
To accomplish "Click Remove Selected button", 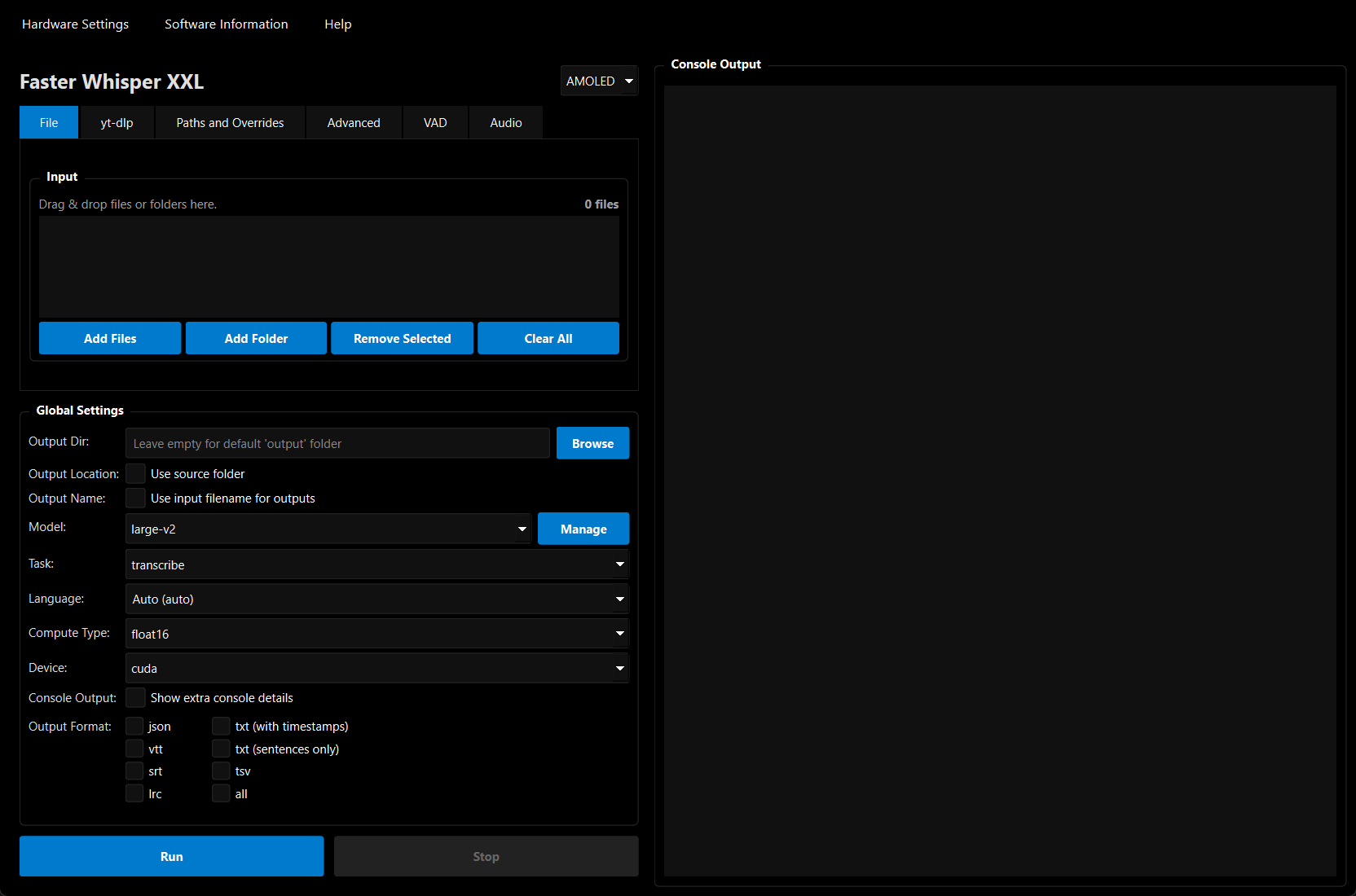I will (x=402, y=339).
